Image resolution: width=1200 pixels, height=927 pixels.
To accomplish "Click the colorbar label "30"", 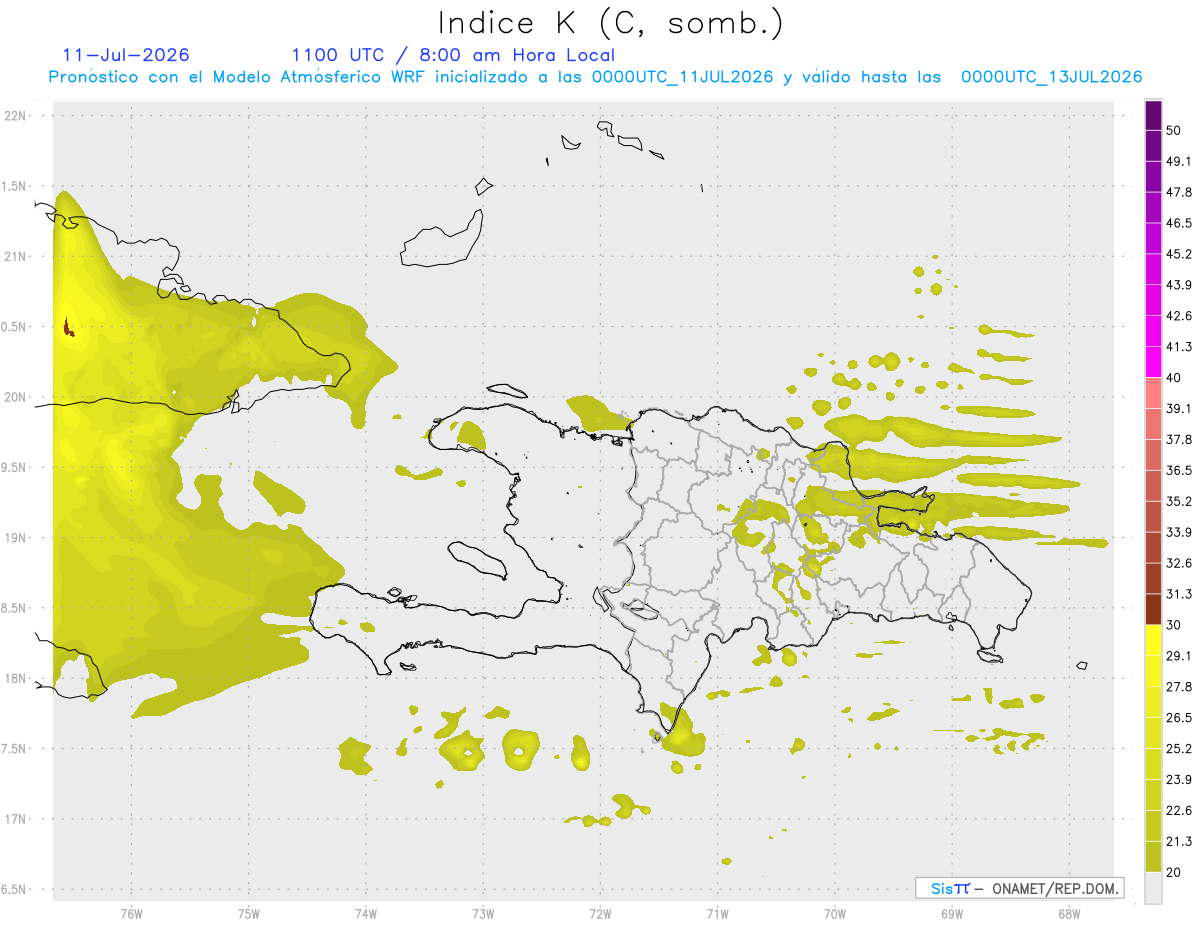I will point(1174,625).
